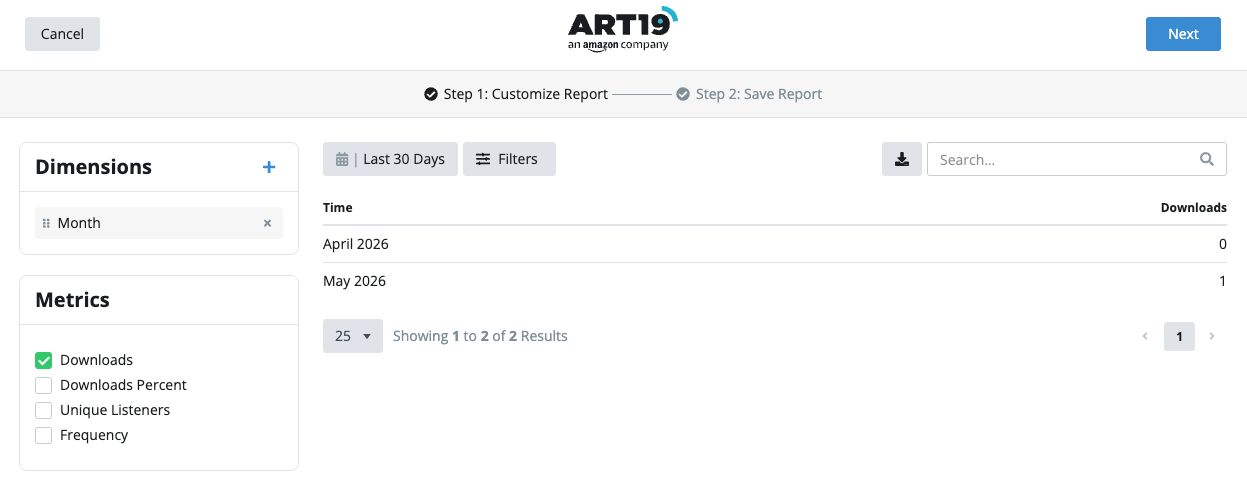Enable the Unique Listeners metric

click(x=43, y=410)
